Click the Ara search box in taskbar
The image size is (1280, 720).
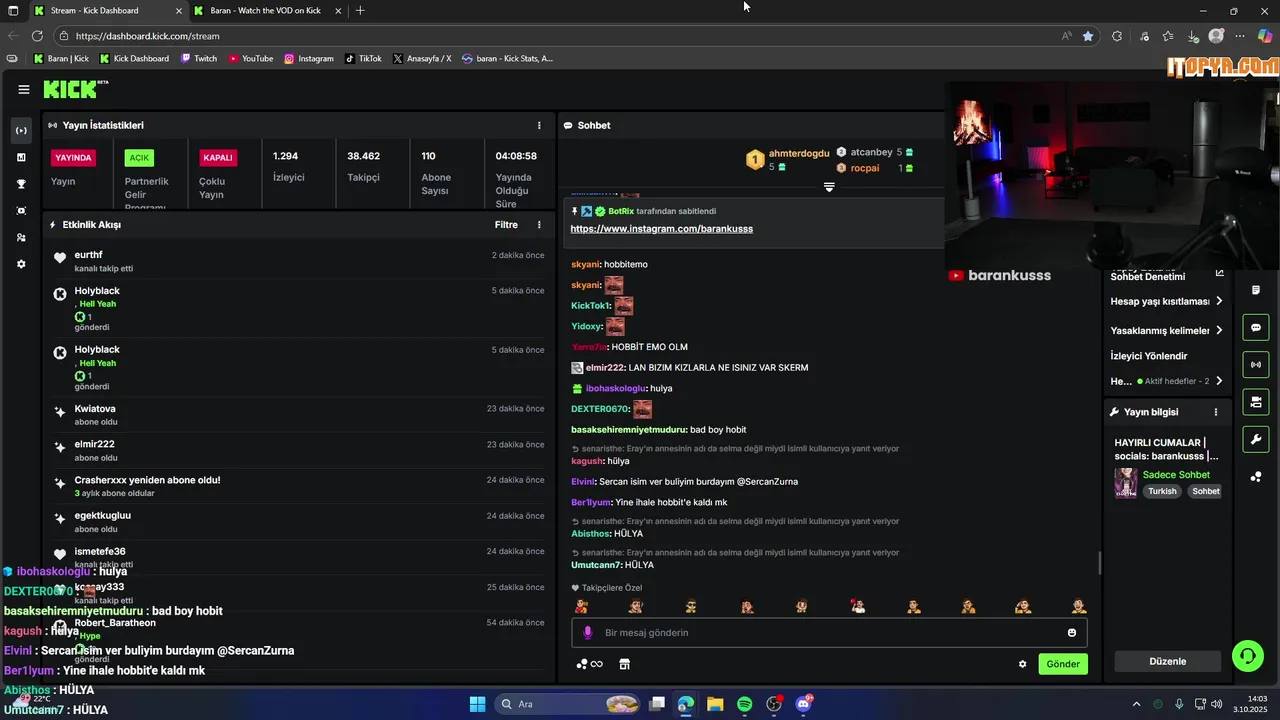click(568, 704)
